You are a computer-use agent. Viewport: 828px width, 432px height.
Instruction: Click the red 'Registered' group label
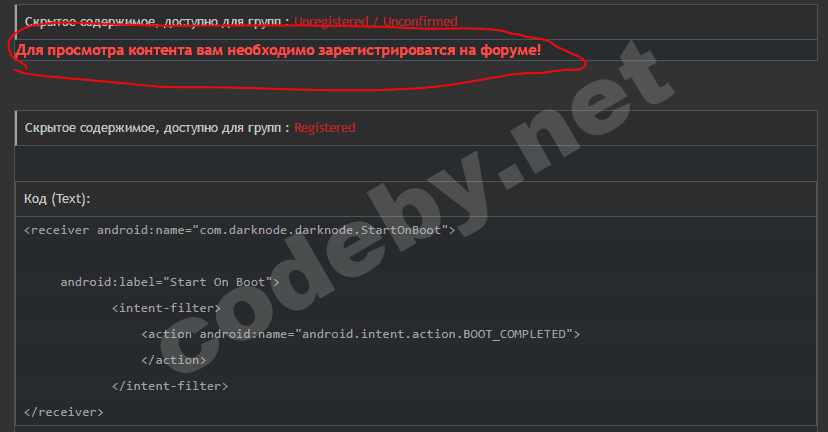(x=325, y=128)
